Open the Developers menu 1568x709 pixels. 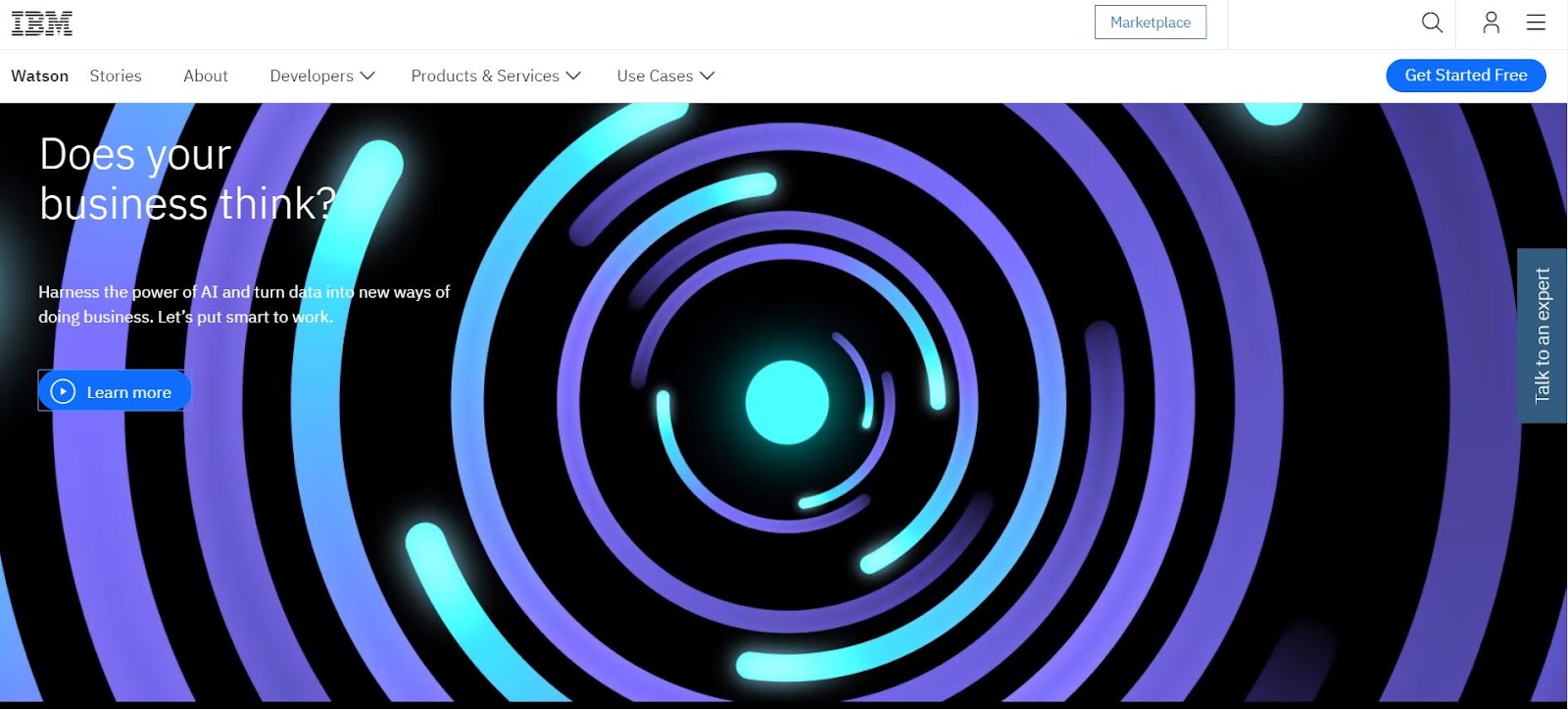[322, 76]
